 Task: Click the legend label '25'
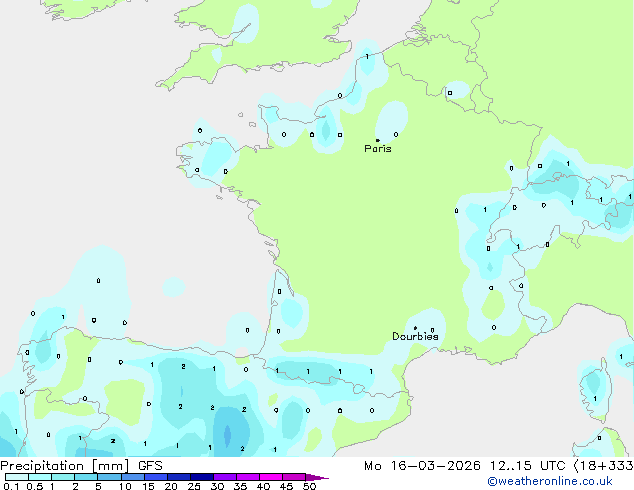(194, 486)
